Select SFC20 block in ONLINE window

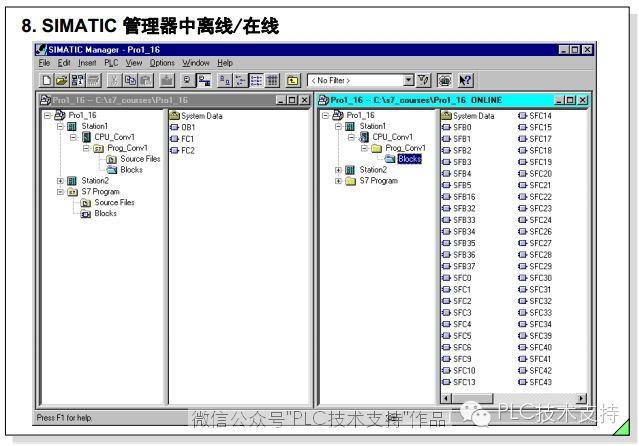[x=540, y=174]
